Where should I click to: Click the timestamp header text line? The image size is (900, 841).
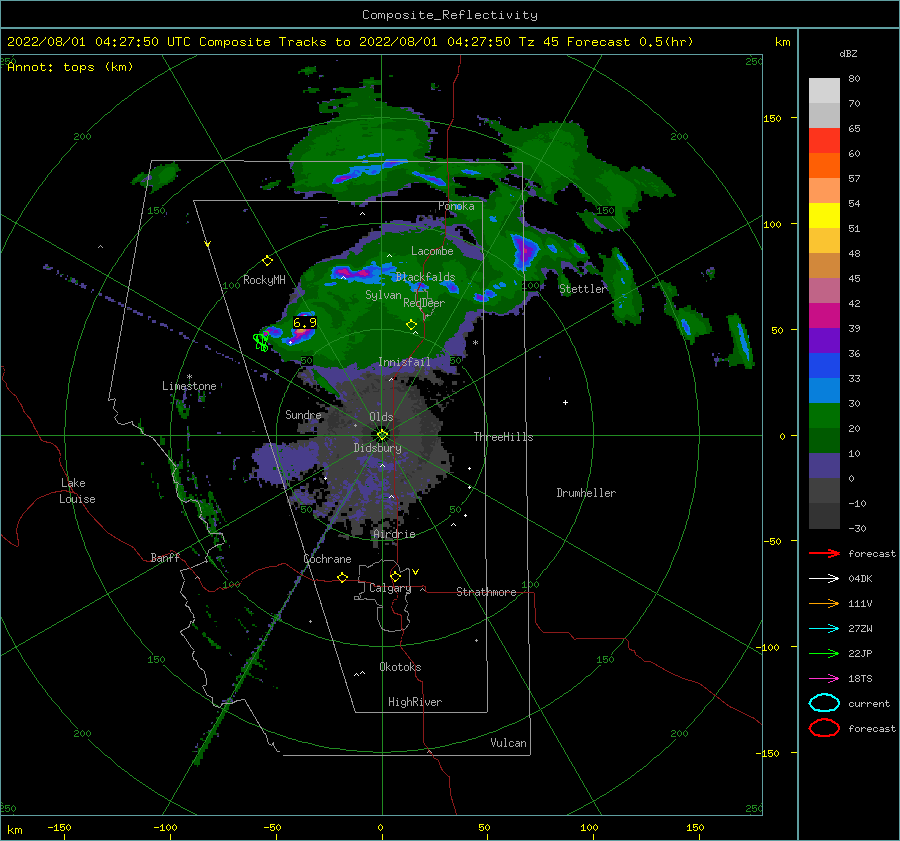click(350, 42)
